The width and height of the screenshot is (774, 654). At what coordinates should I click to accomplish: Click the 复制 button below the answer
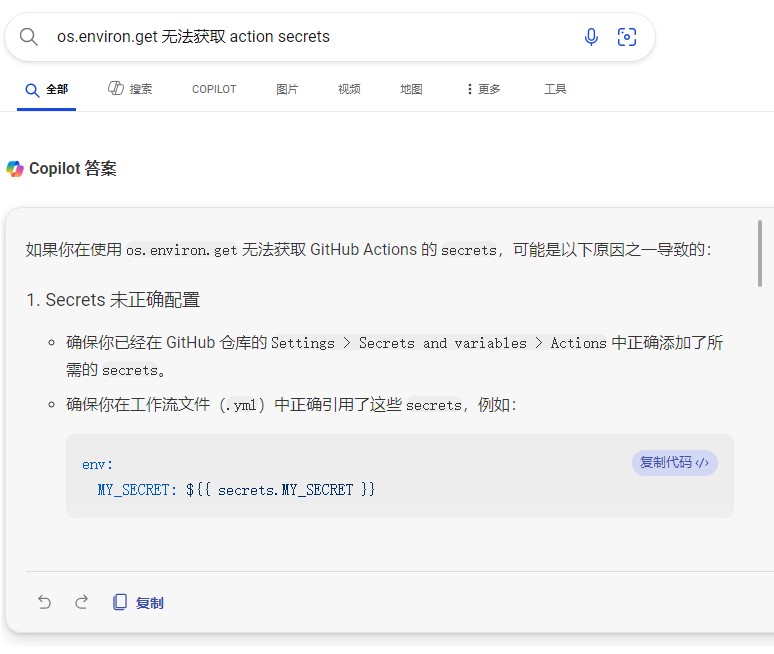tap(138, 603)
